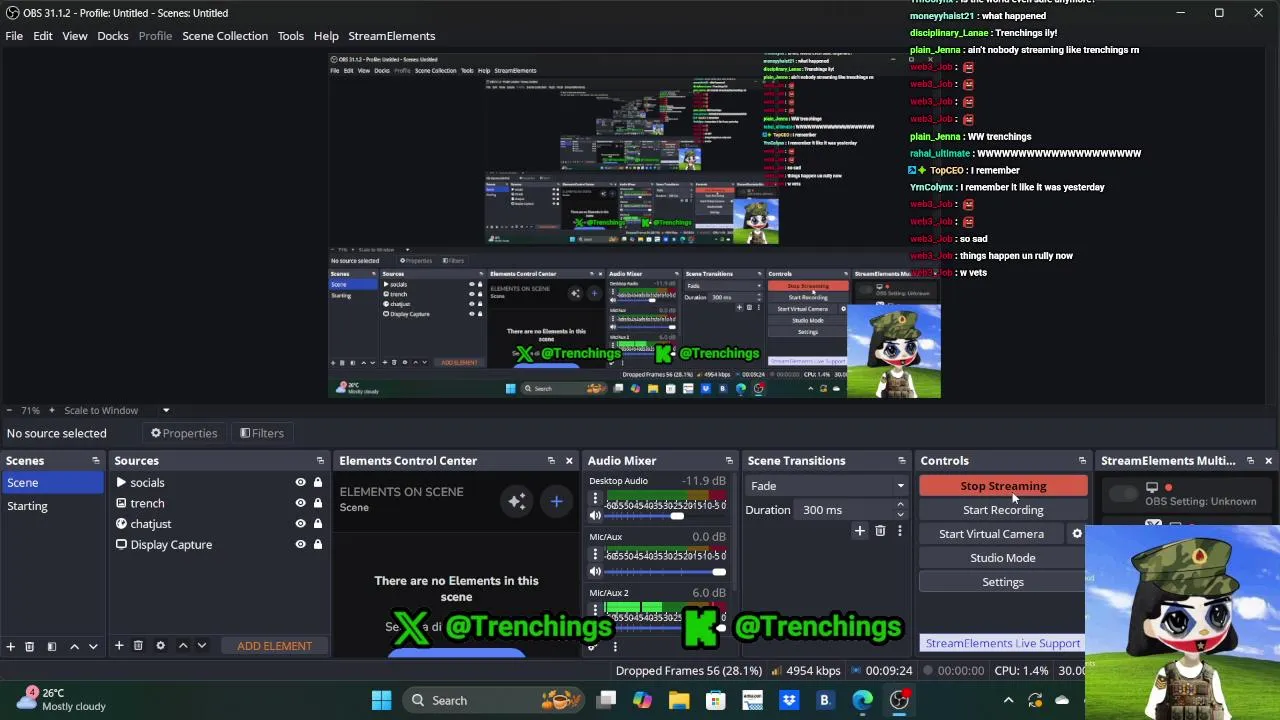Open the Scene Collection menu
1280x720 pixels.
click(x=225, y=36)
